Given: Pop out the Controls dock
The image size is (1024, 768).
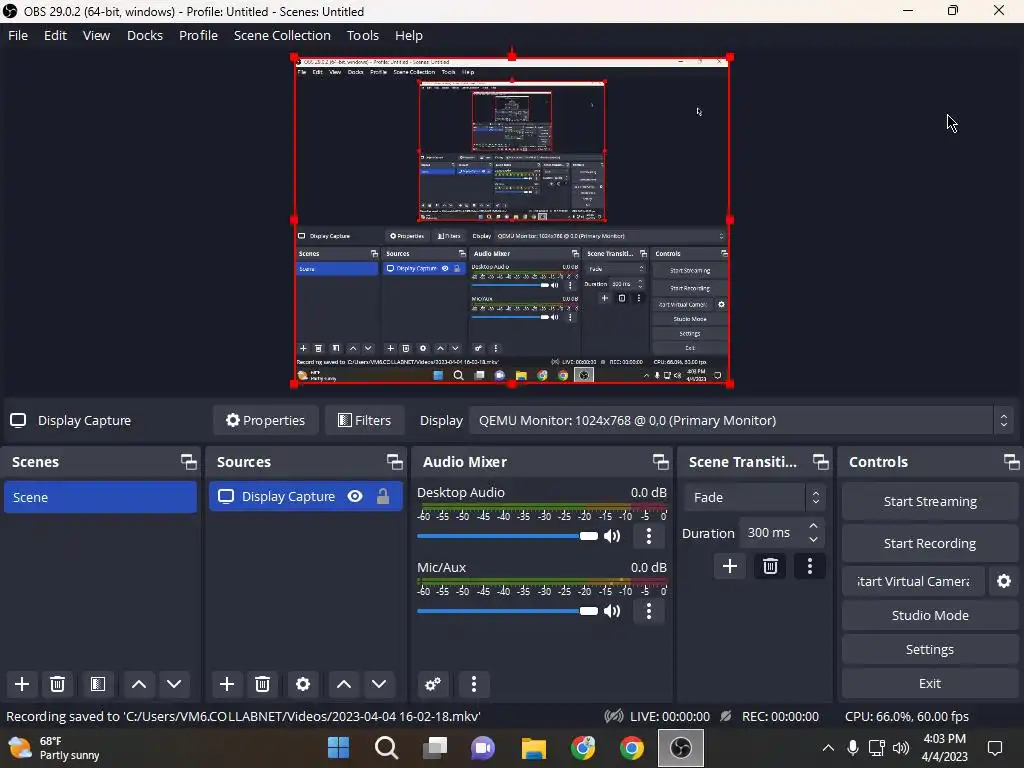Looking at the screenshot, I should coord(1012,462).
